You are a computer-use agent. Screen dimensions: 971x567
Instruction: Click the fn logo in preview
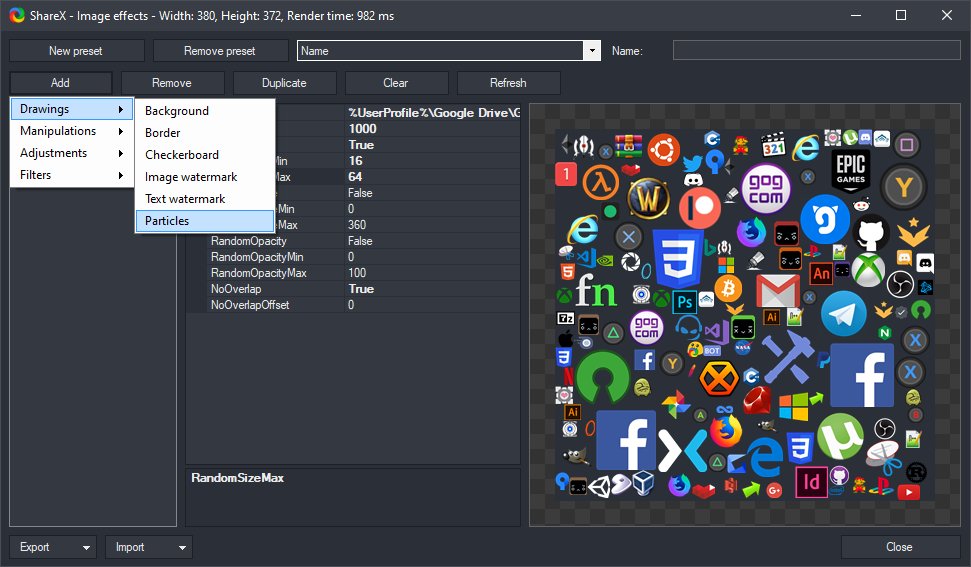point(595,290)
